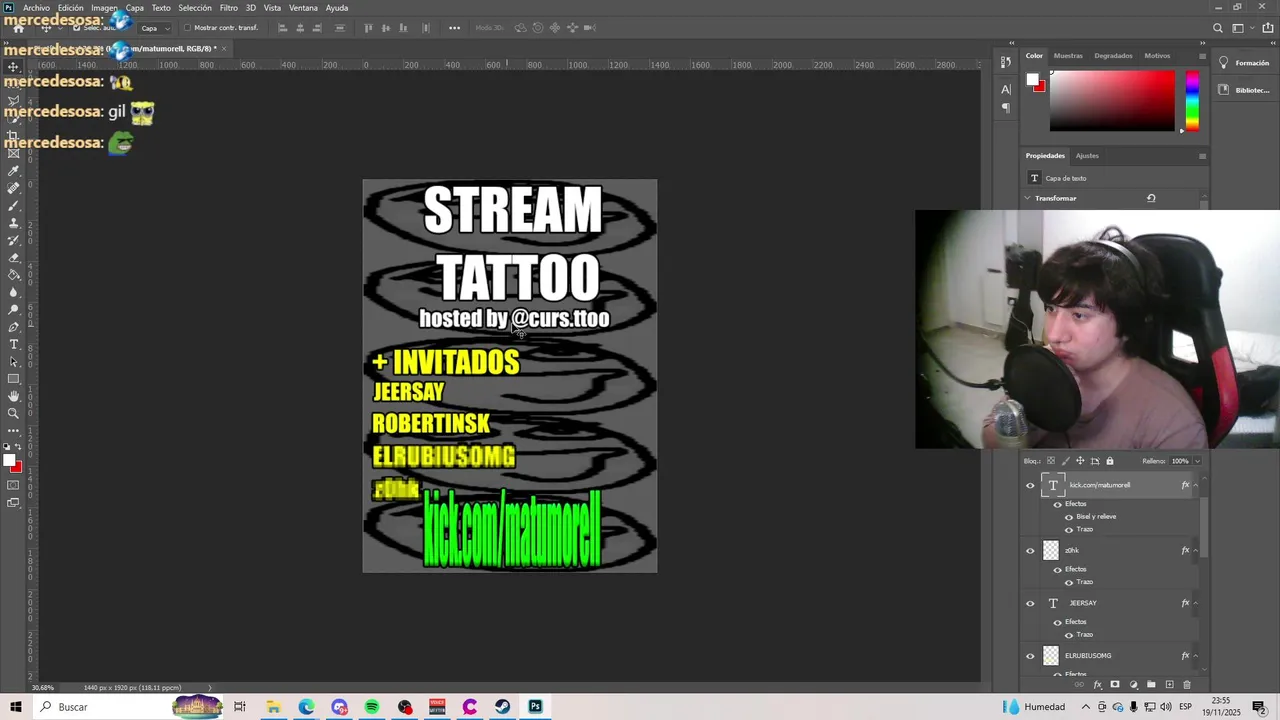Click the foreground color swatch in Color panel
This screenshot has height=720, width=1280.
click(x=1032, y=80)
